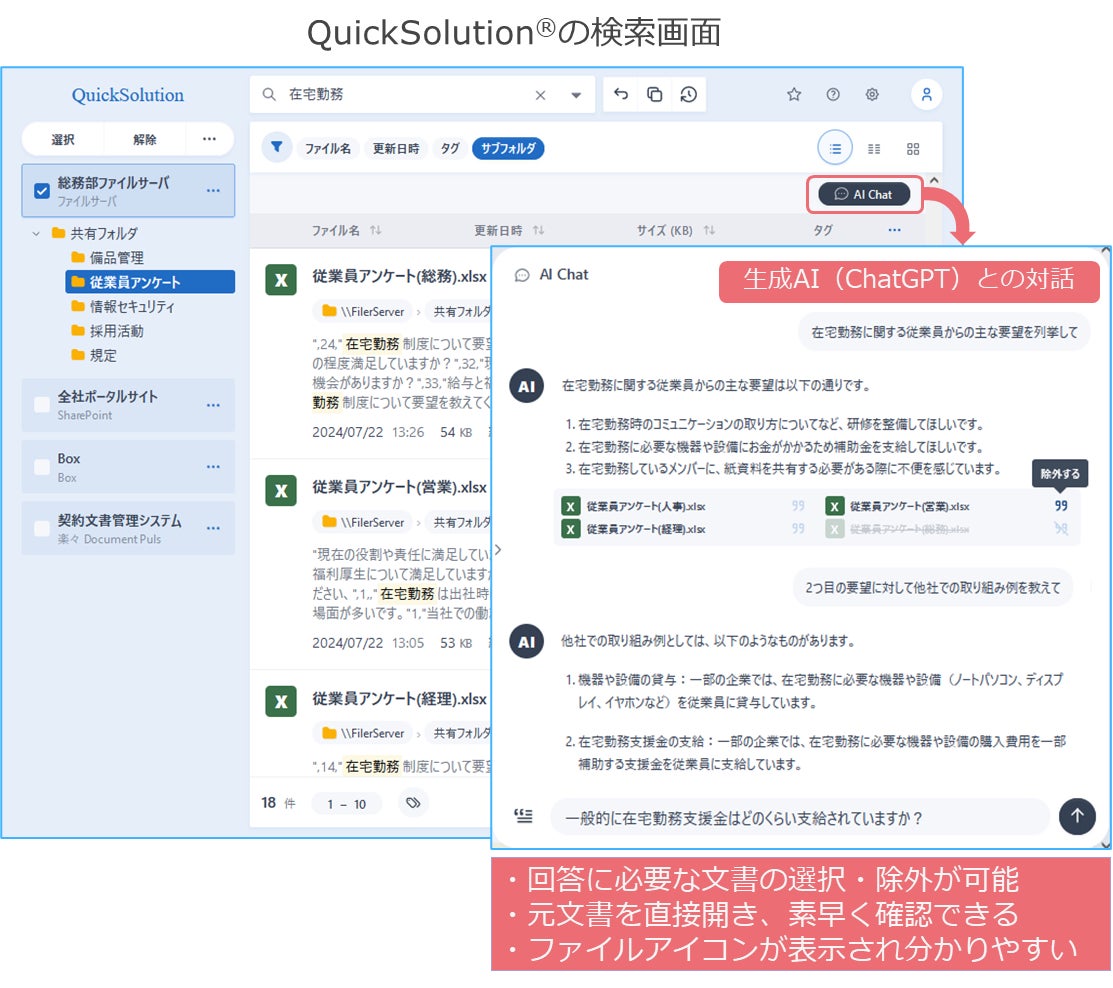Open search history clock icon

coord(688,94)
